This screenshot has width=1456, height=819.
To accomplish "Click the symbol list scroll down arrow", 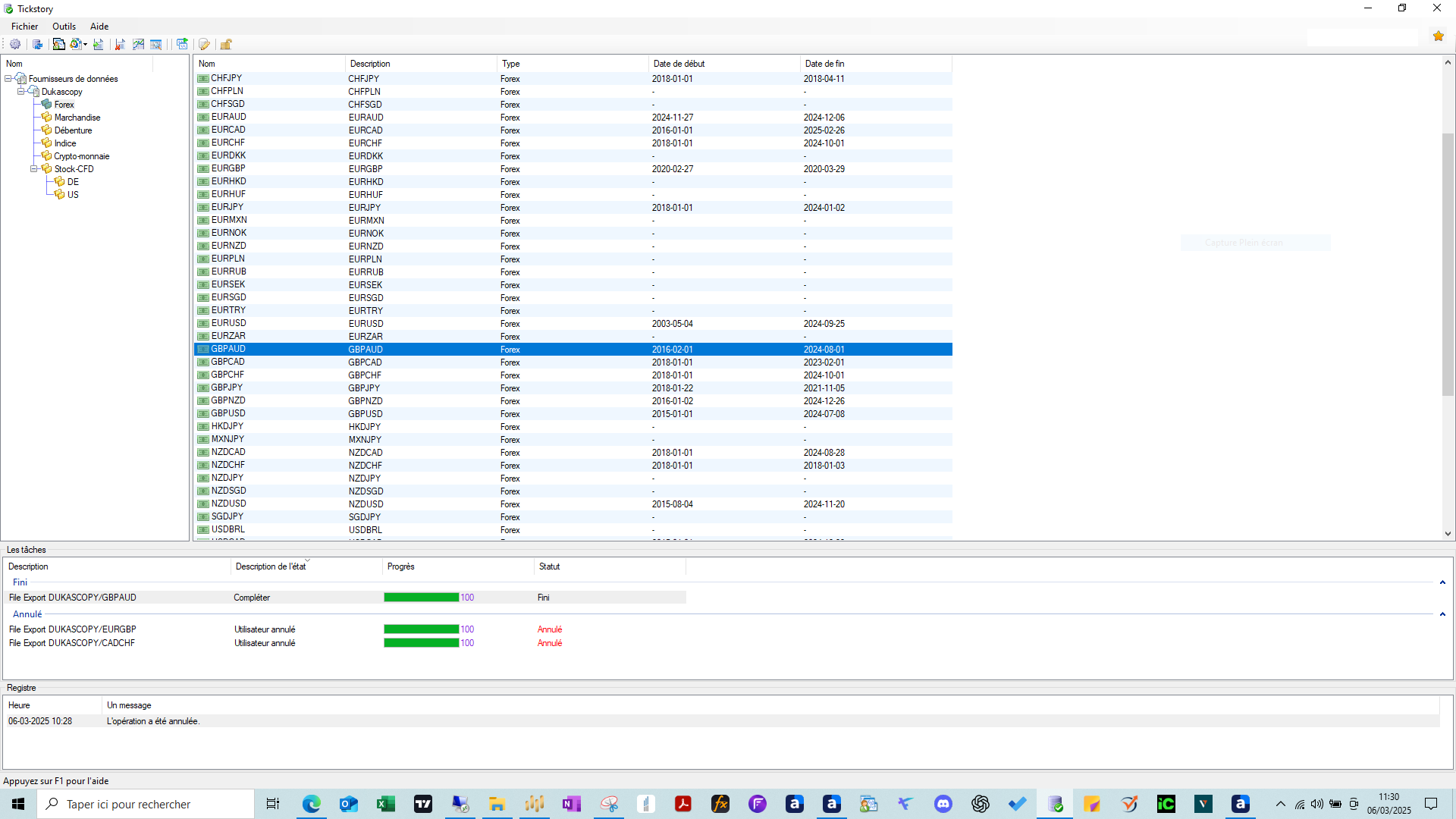I will click(1448, 534).
